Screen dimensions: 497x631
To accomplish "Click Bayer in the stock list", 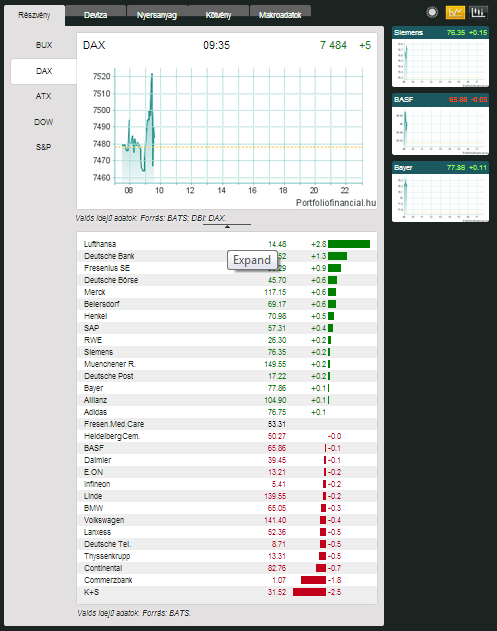I will click(x=227, y=388).
